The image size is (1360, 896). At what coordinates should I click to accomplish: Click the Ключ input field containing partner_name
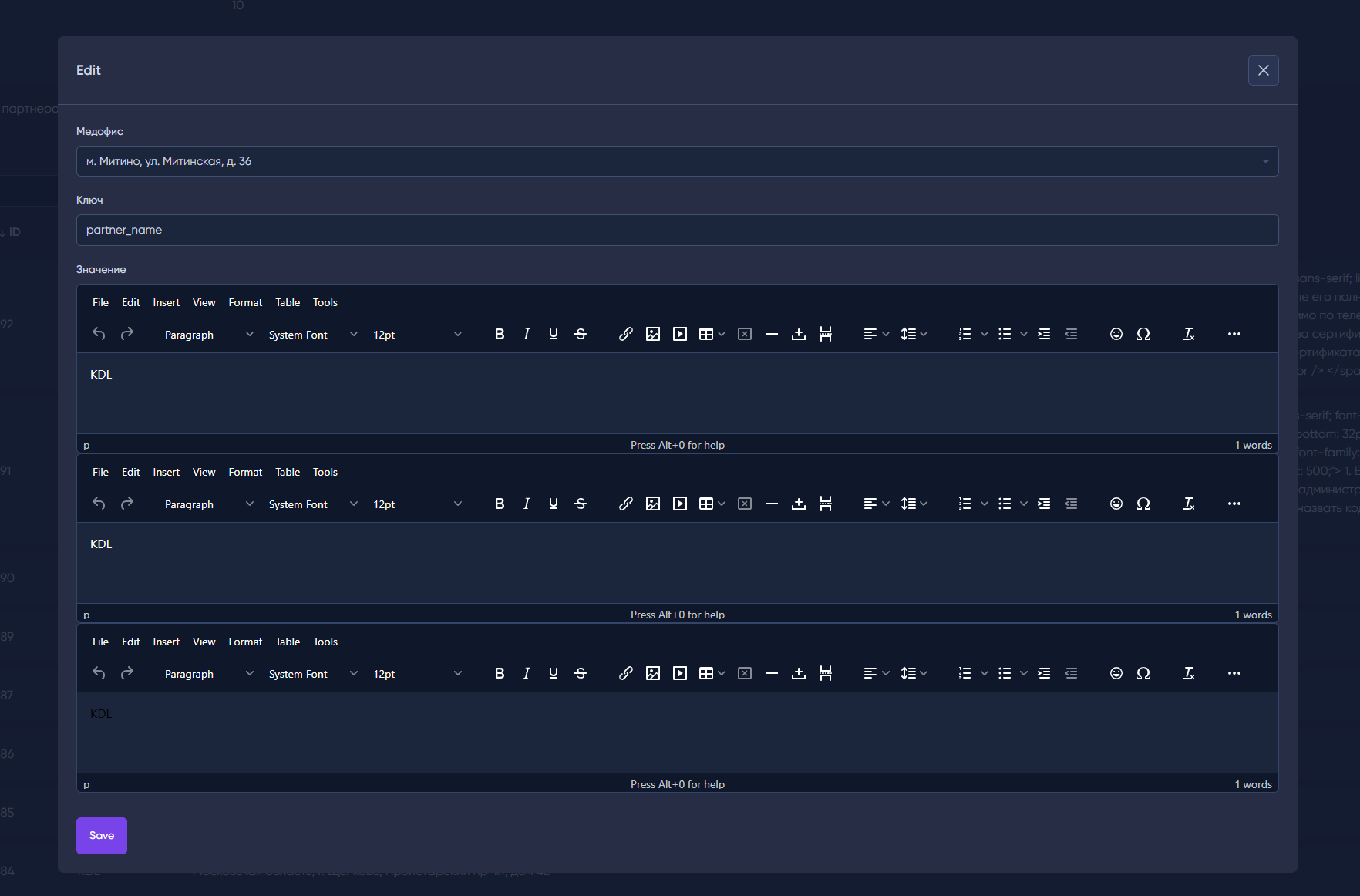(677, 230)
